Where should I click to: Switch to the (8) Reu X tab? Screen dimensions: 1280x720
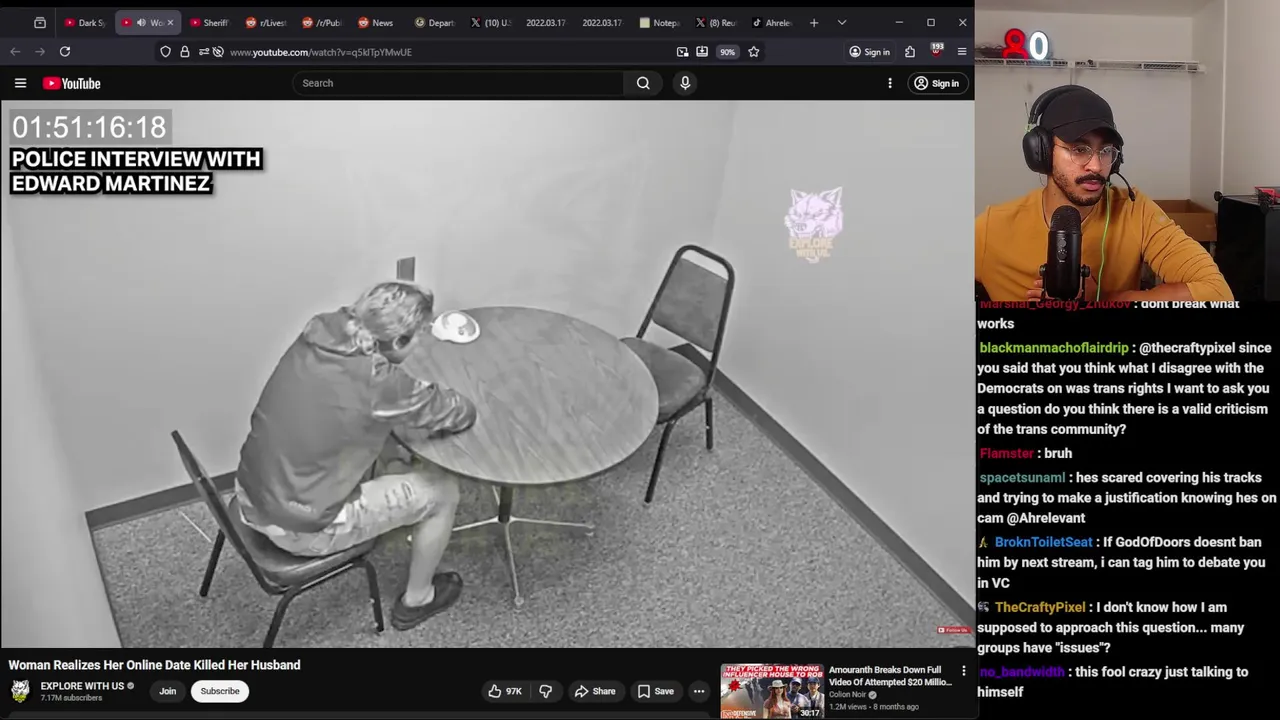(714, 22)
